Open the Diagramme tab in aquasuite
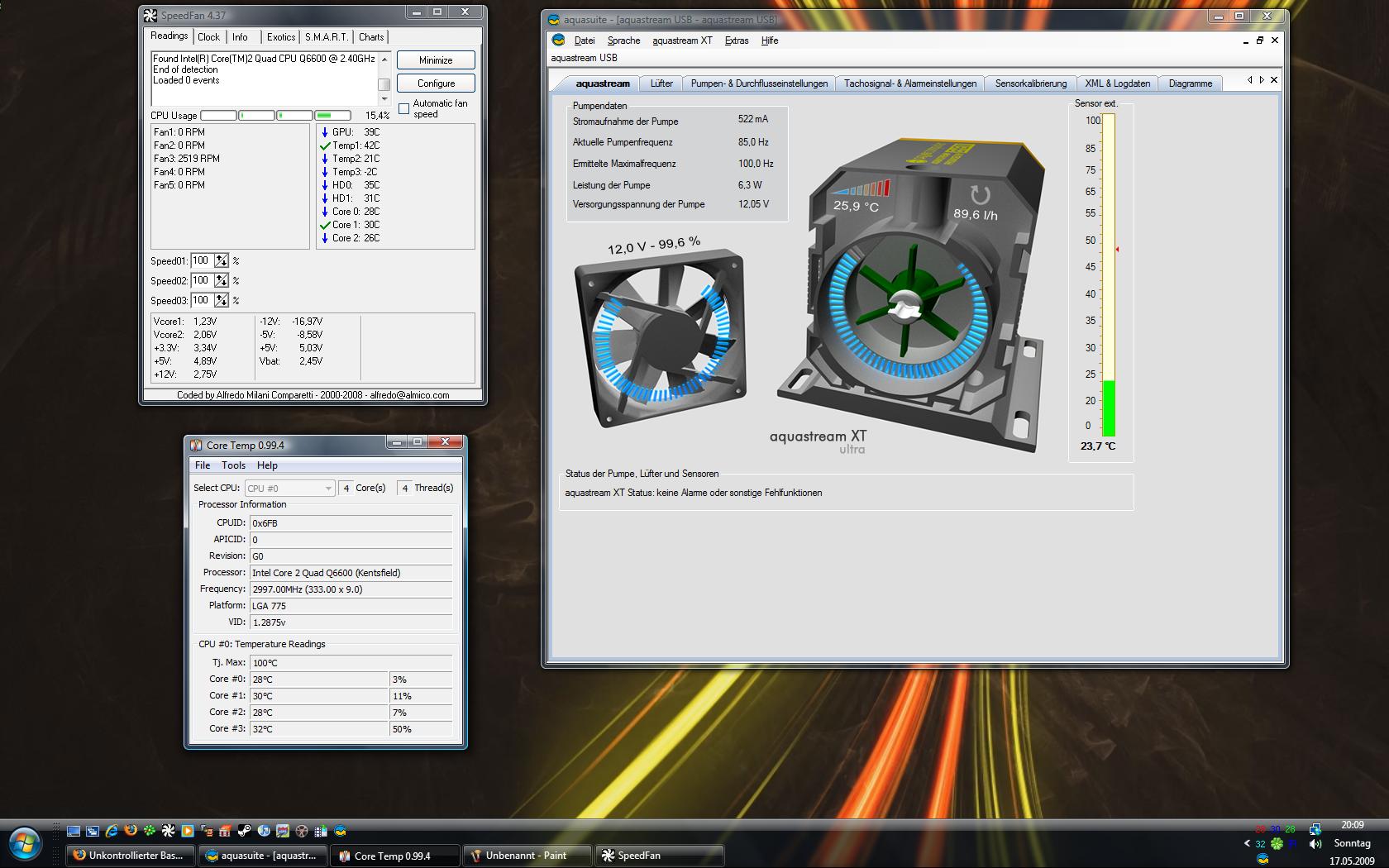This screenshot has width=1389, height=868. tap(1190, 83)
